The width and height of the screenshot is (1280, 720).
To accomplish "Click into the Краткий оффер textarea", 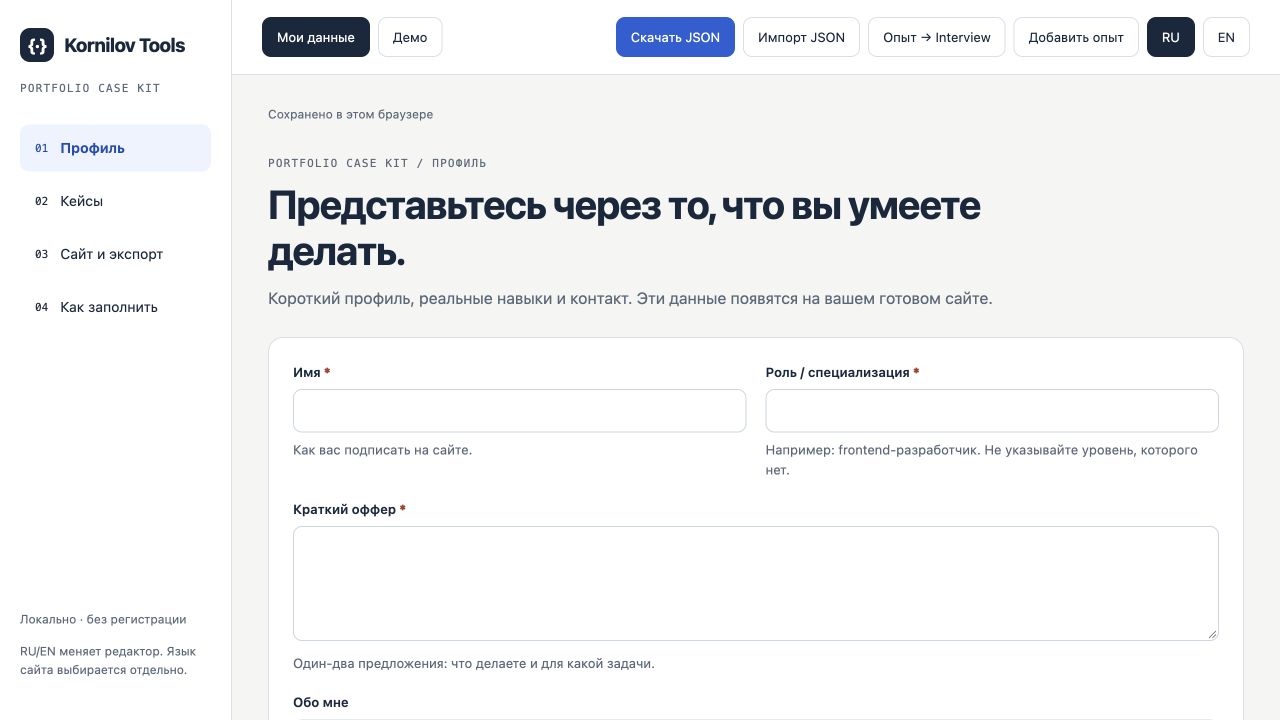I will click(x=756, y=583).
